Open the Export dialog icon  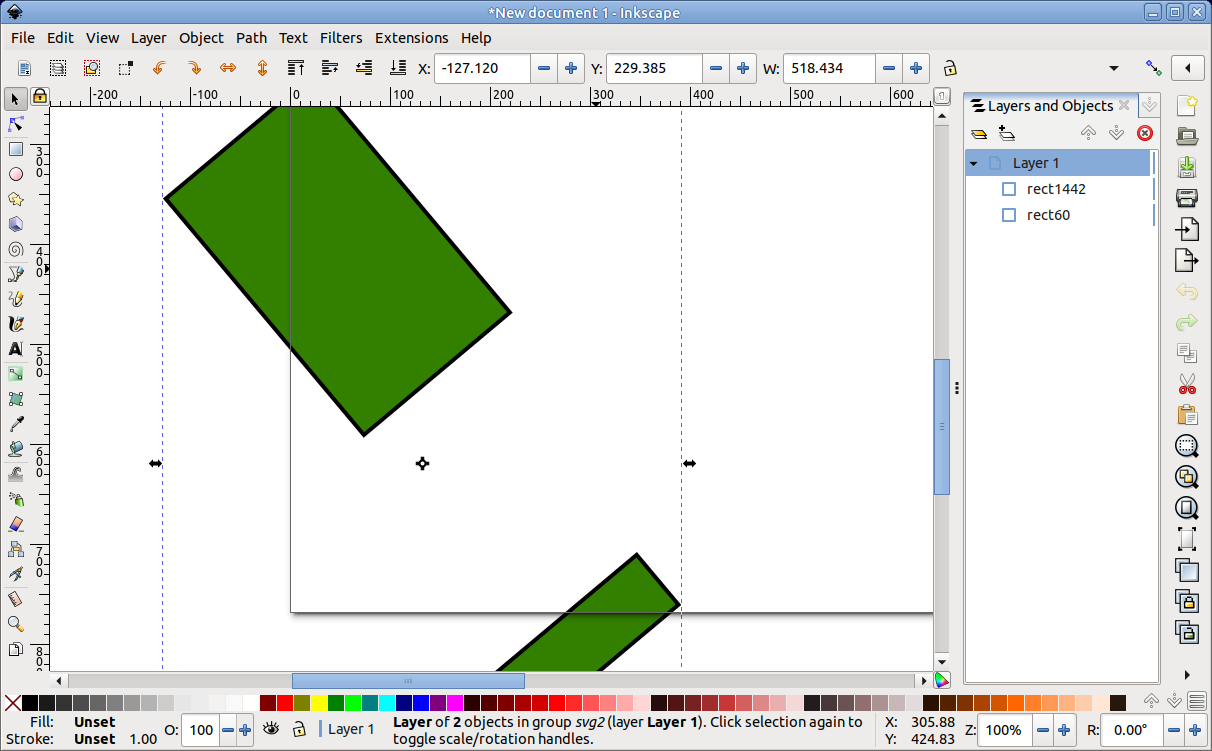click(1186, 260)
